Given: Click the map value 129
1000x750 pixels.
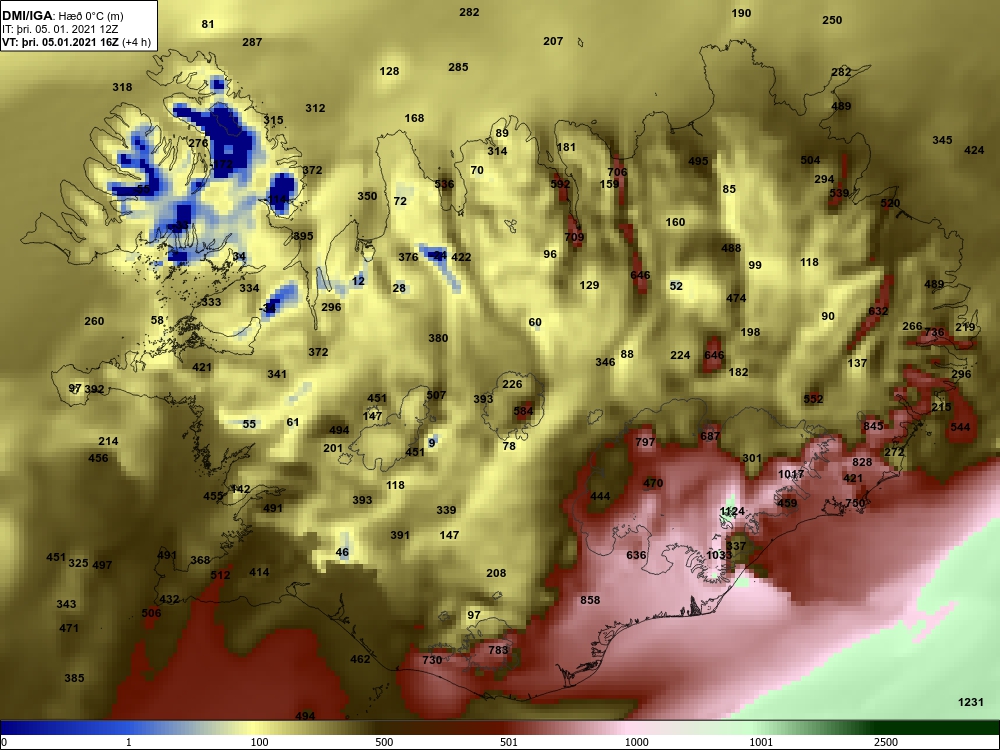Looking at the screenshot, I should pos(589,285).
